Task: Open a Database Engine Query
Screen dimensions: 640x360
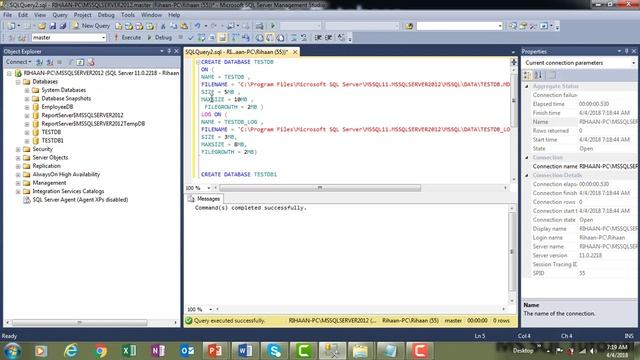Action: click(x=118, y=26)
